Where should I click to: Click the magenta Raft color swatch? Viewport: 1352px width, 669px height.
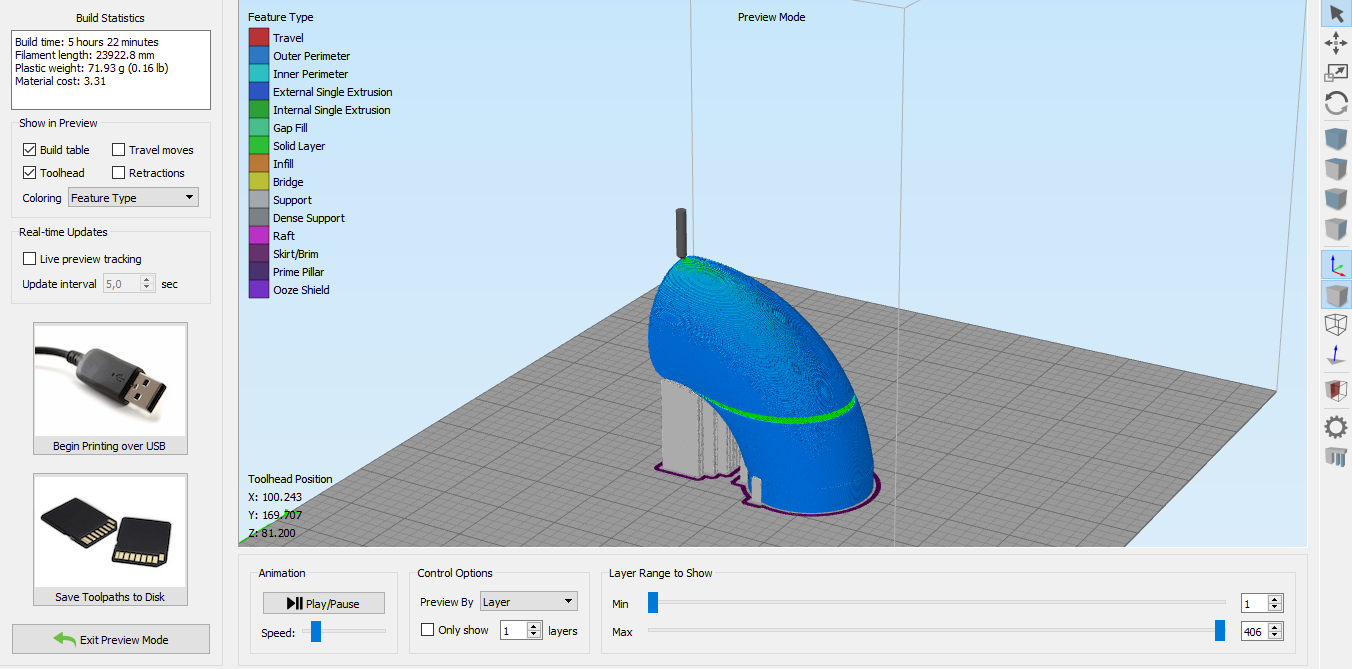coord(258,236)
